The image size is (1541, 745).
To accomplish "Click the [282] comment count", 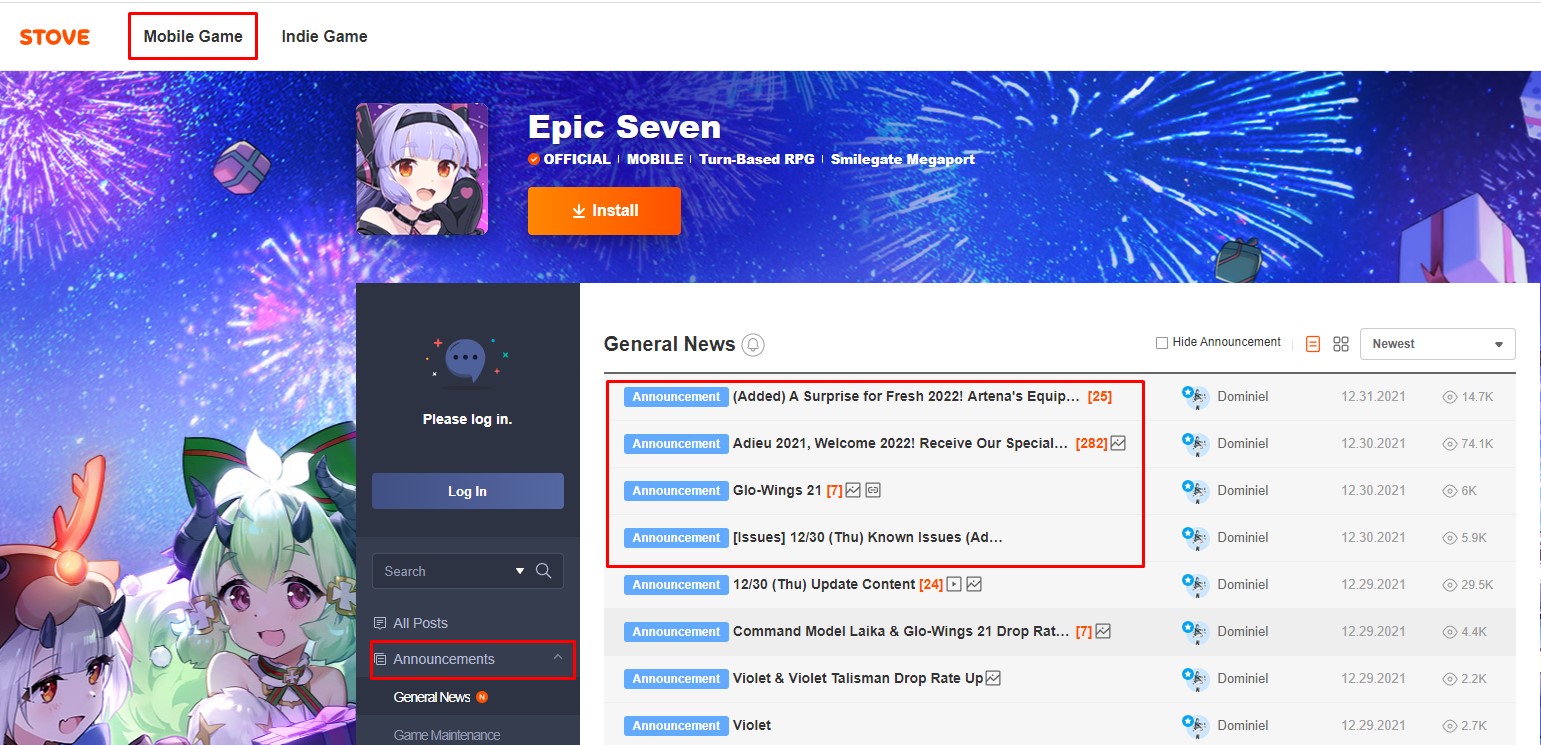I will 1091,444.
